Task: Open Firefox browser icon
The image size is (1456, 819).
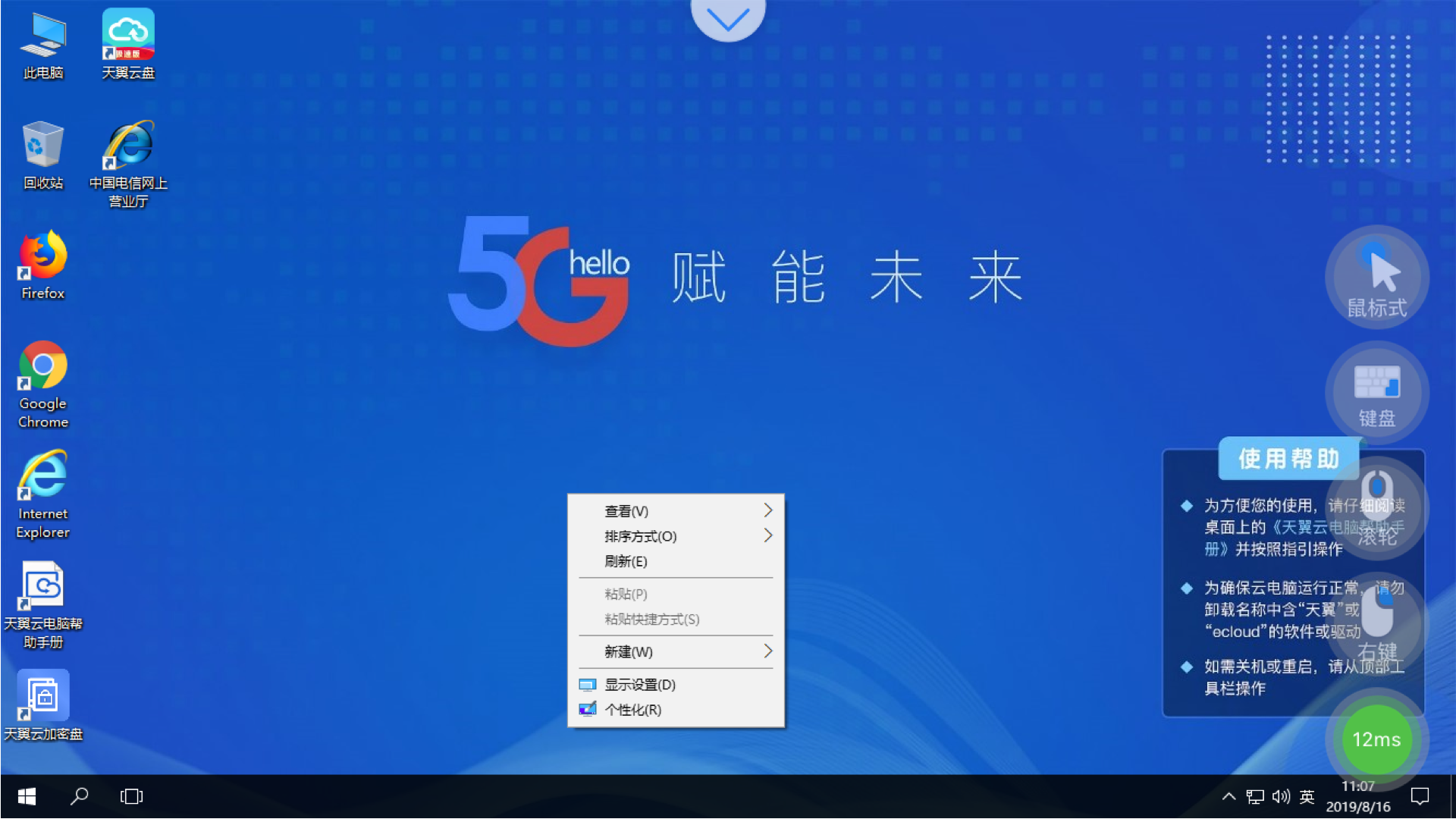Action: tap(42, 261)
